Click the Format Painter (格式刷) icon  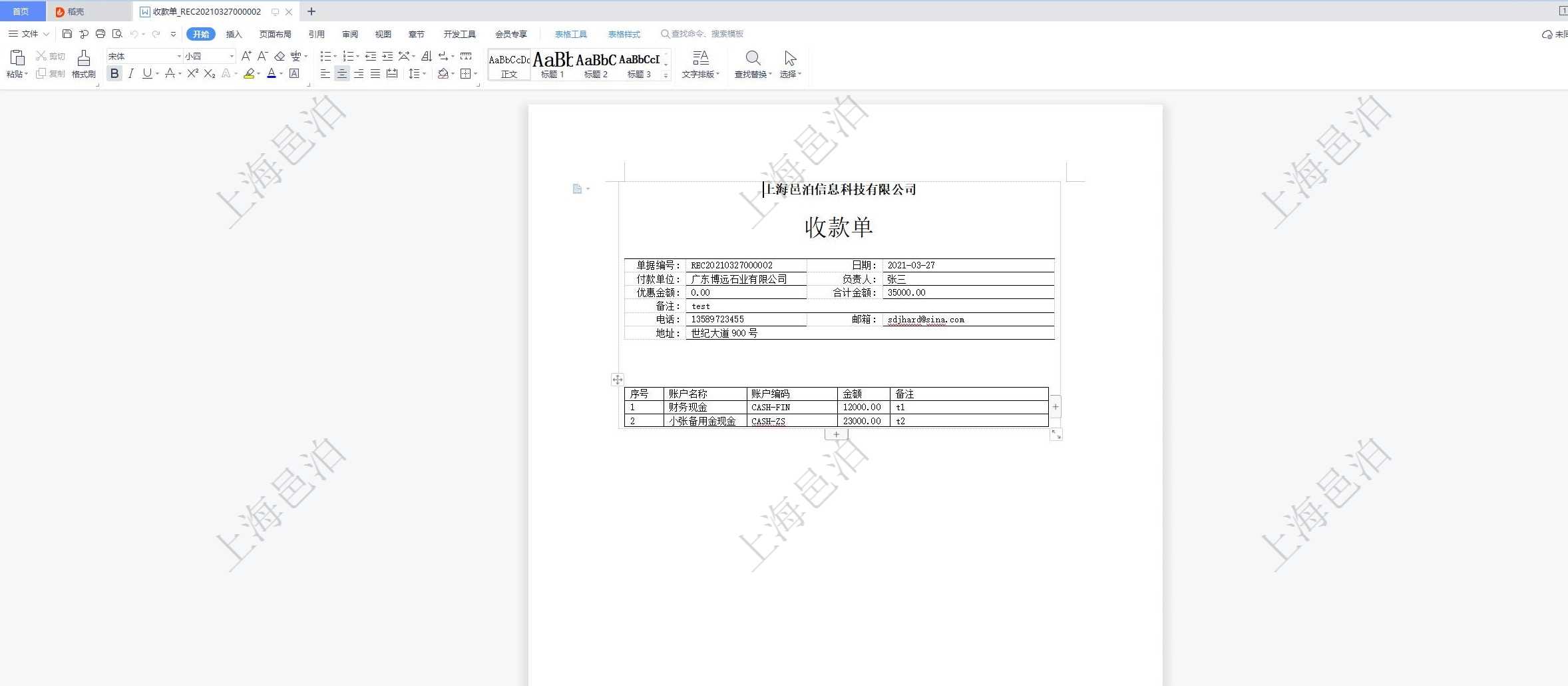pyautogui.click(x=83, y=59)
